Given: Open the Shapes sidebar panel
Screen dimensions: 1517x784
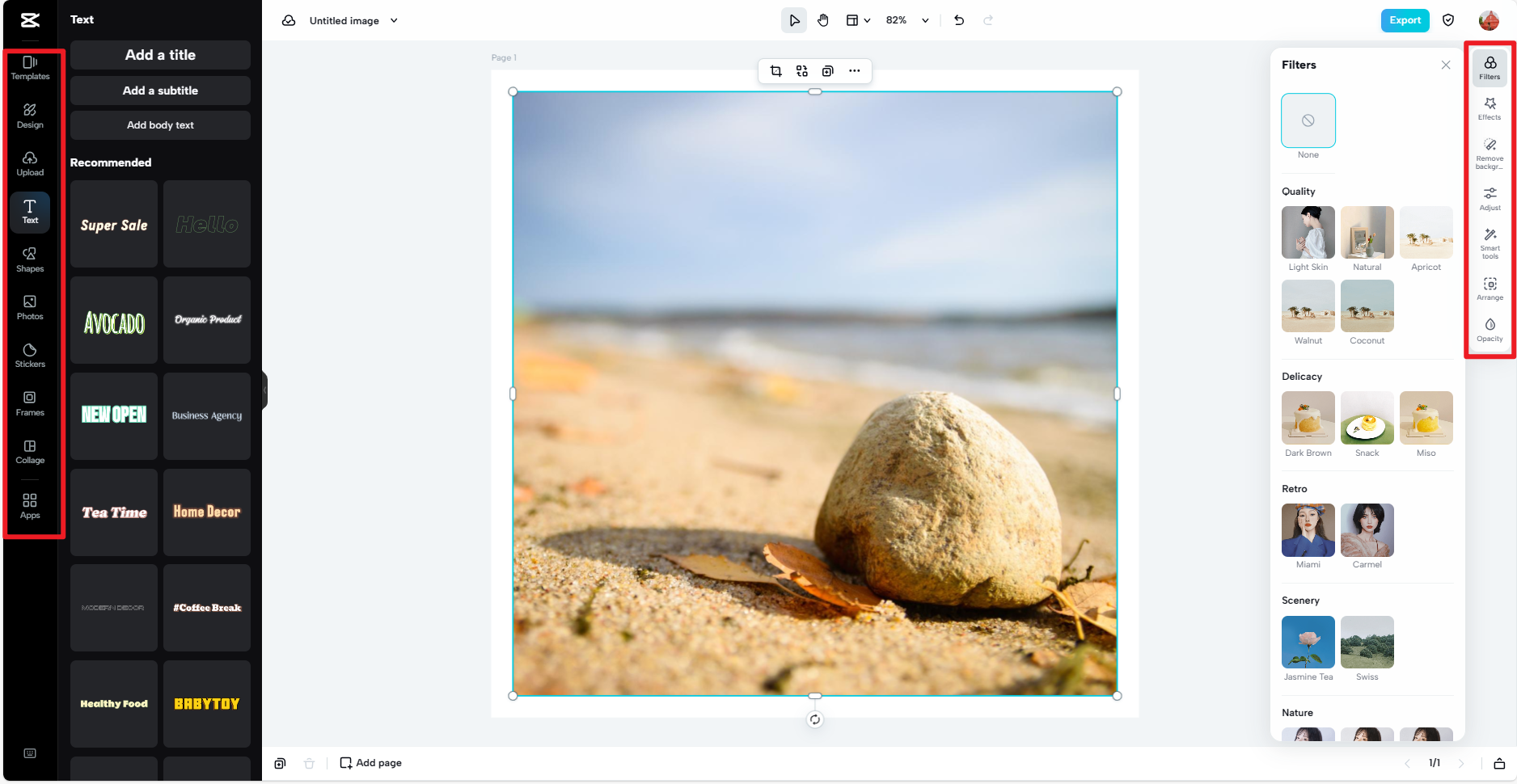Looking at the screenshot, I should 30,259.
